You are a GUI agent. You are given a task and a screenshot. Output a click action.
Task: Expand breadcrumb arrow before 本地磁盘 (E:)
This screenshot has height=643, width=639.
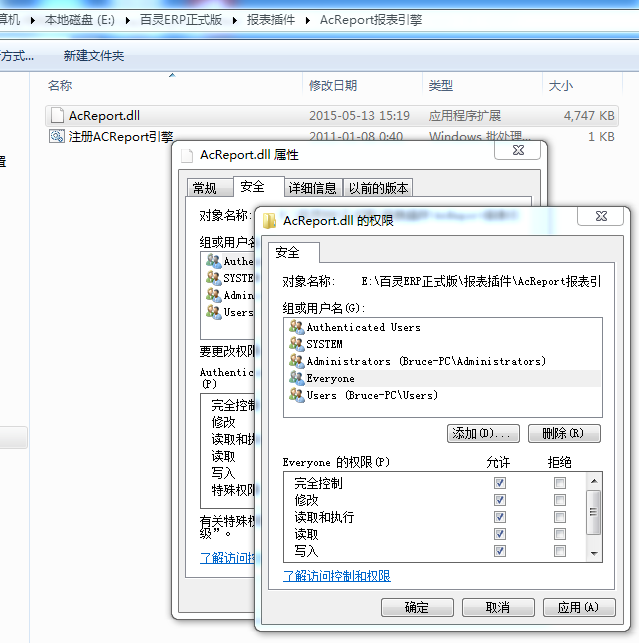(x=32, y=20)
